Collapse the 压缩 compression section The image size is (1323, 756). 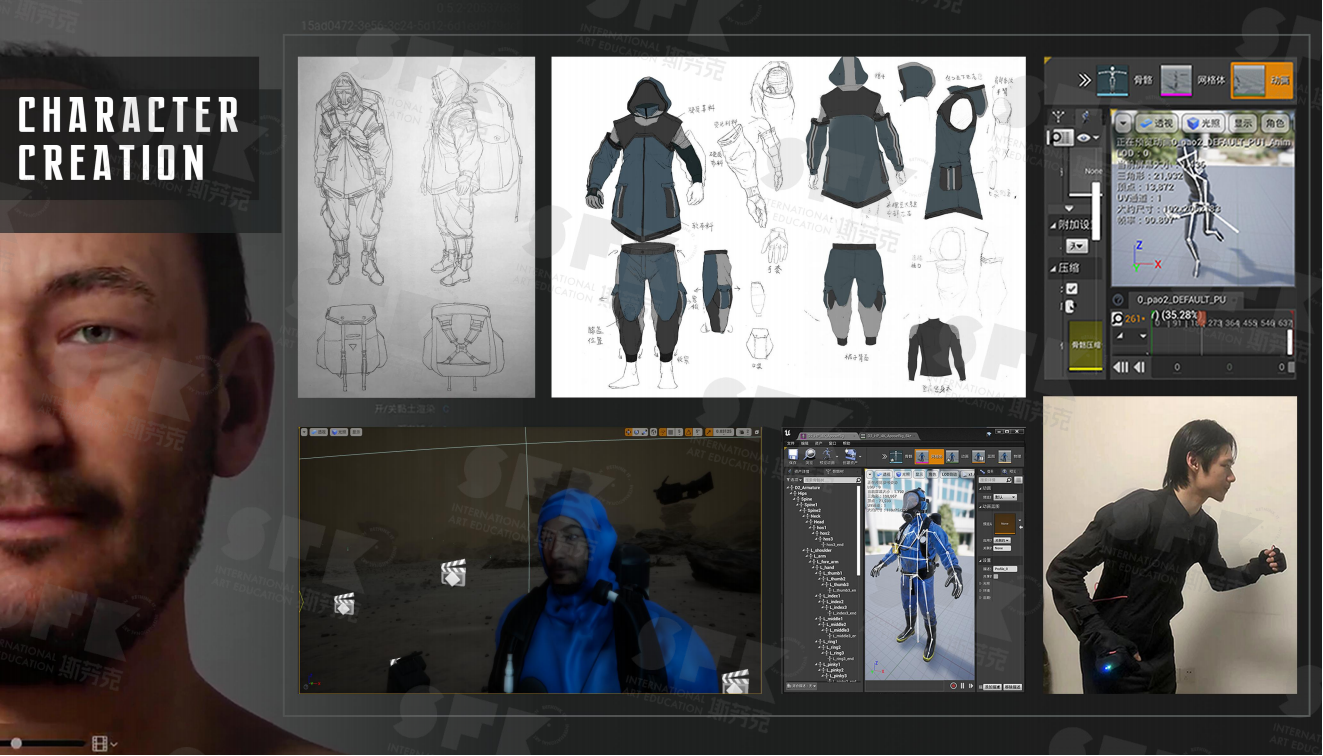coord(1052,268)
